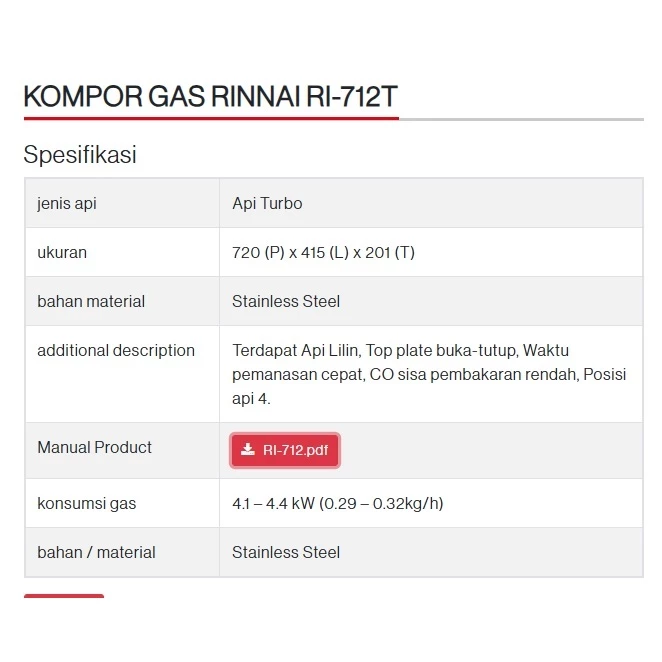Click the 'Terdapat Api Lilin' description paragraph

click(x=428, y=374)
